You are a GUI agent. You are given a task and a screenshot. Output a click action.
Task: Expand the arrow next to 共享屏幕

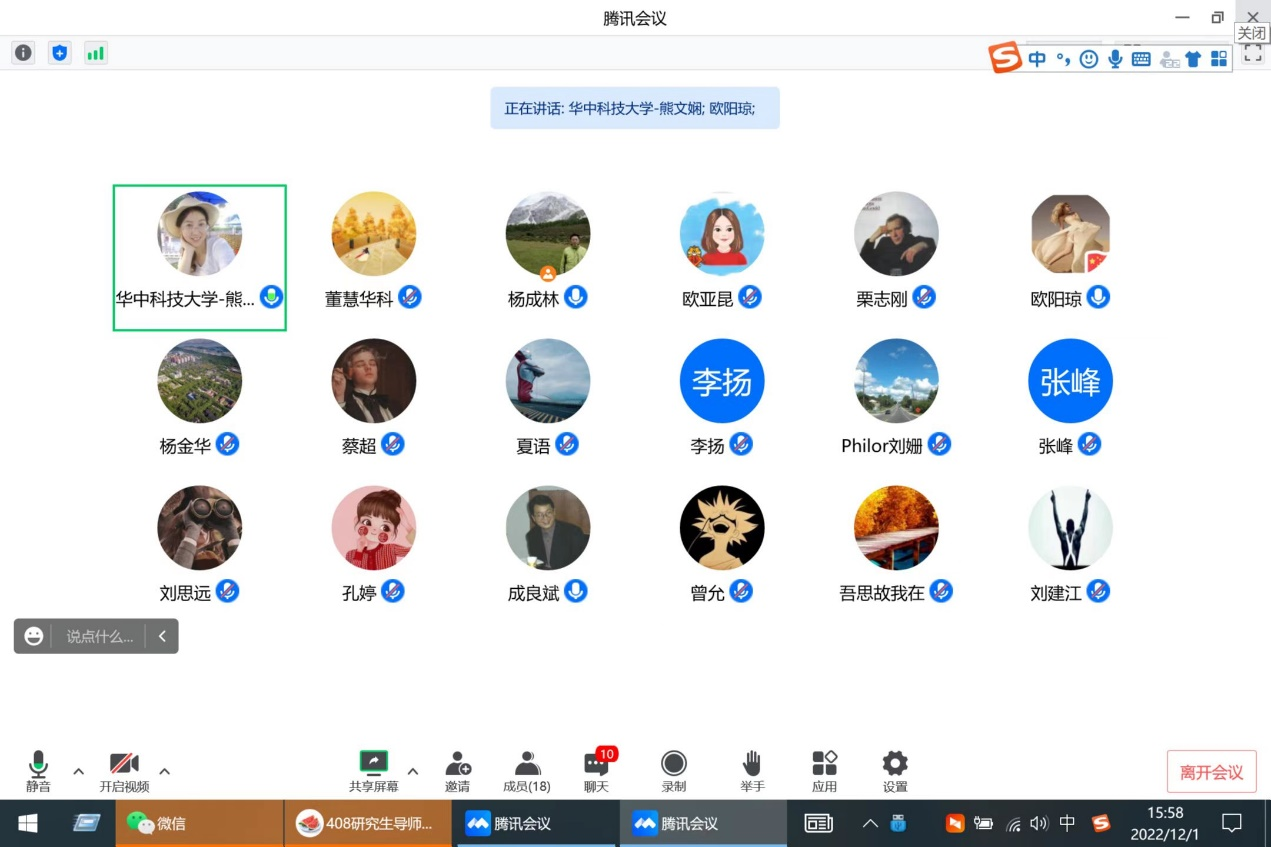412,771
